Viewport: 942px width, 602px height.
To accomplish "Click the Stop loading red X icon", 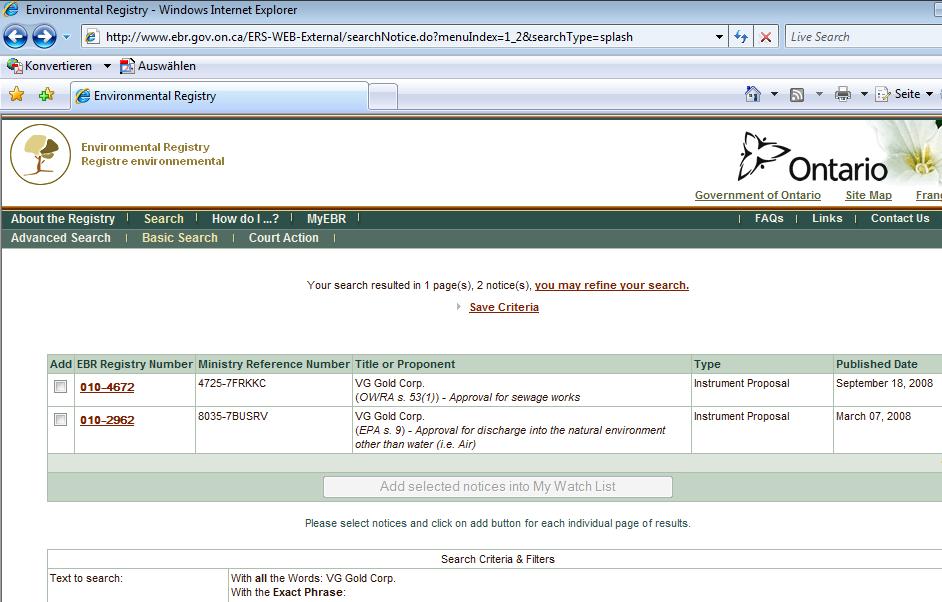I will [766, 37].
